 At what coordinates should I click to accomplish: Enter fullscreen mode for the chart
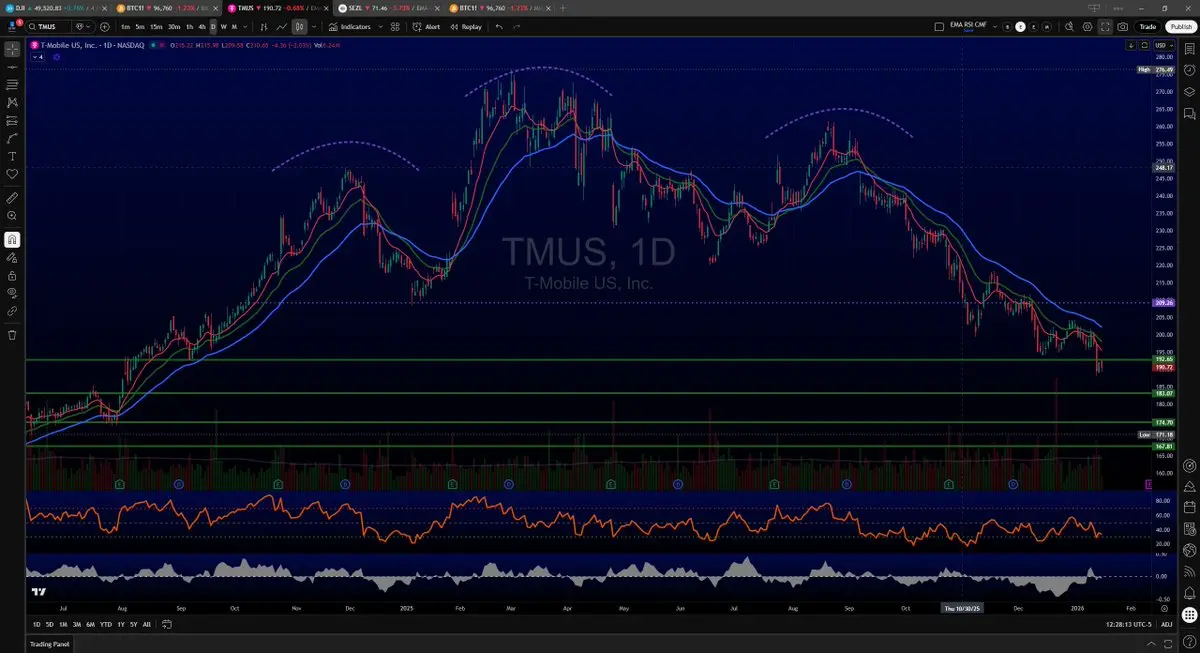tap(1105, 26)
